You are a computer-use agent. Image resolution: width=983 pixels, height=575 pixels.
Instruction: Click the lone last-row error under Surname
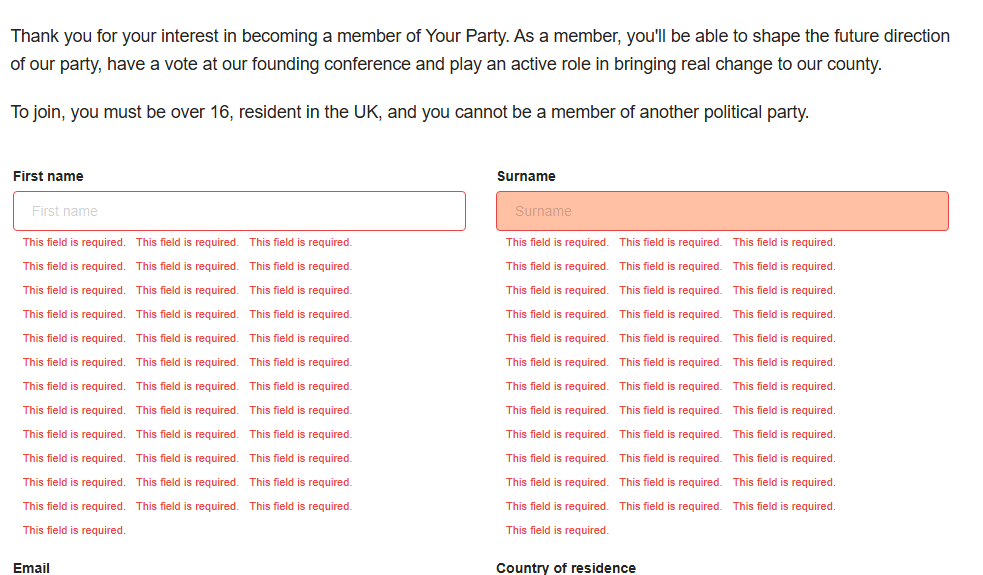557,530
